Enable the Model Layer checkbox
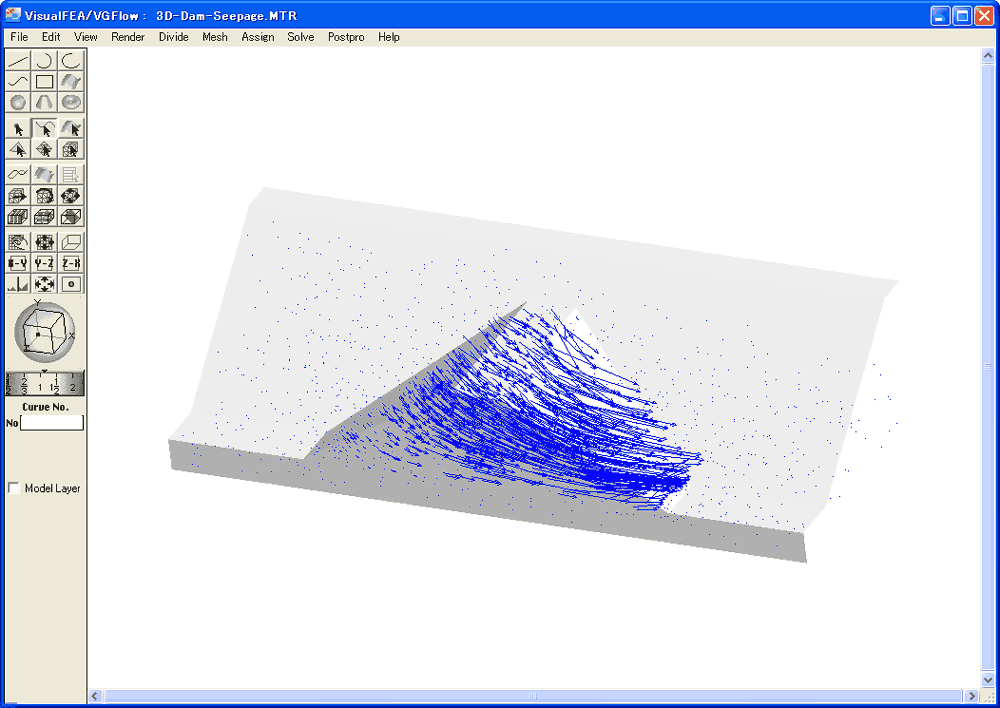 (x=13, y=488)
